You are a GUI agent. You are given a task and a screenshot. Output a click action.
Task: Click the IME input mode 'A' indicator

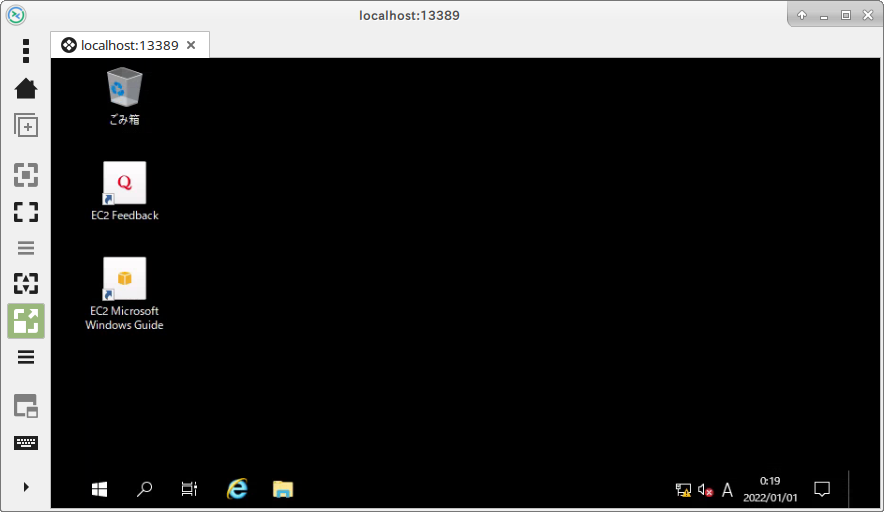tap(727, 490)
